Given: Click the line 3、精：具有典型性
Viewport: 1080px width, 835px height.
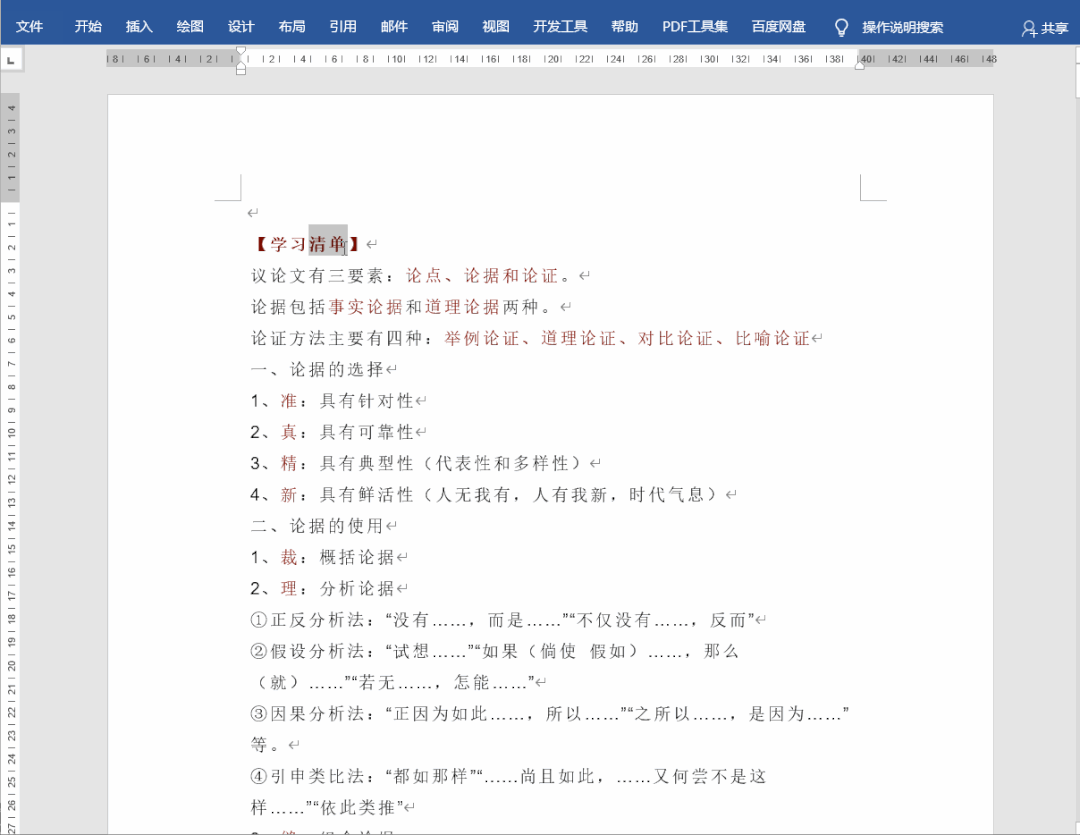Looking at the screenshot, I should pyautogui.click(x=419, y=463).
